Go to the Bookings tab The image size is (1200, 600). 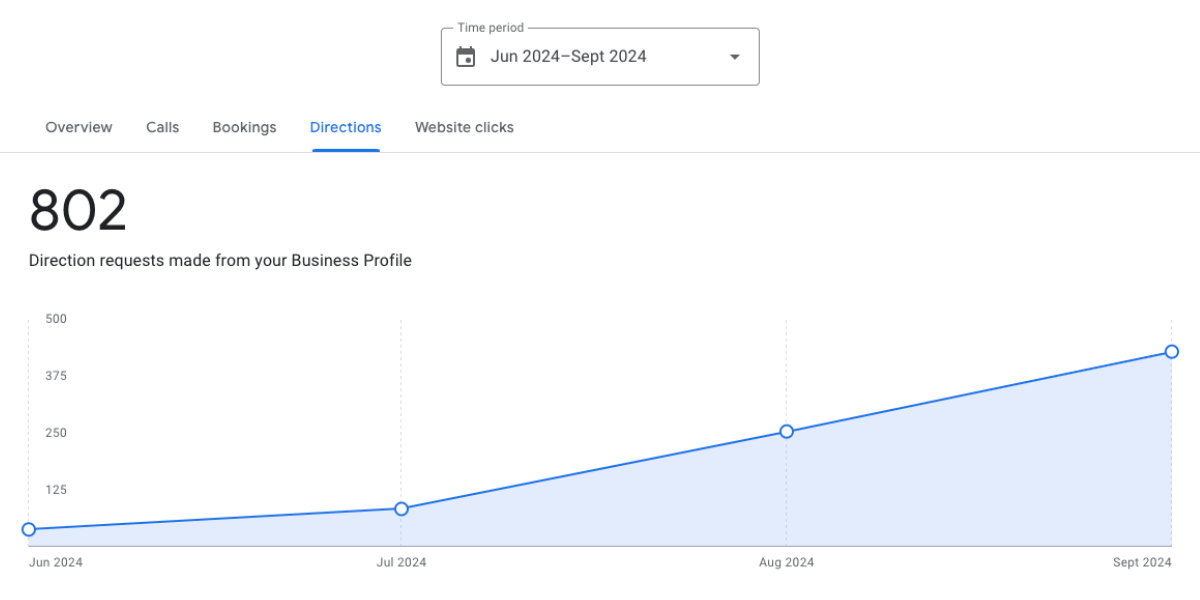click(x=244, y=127)
